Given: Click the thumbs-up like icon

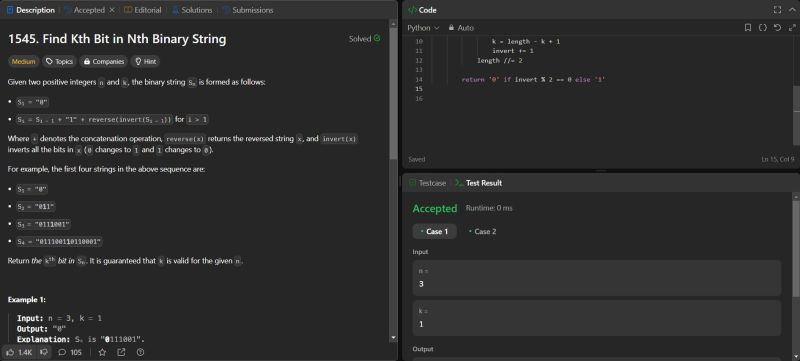Looking at the screenshot, I should pyautogui.click(x=10, y=352).
